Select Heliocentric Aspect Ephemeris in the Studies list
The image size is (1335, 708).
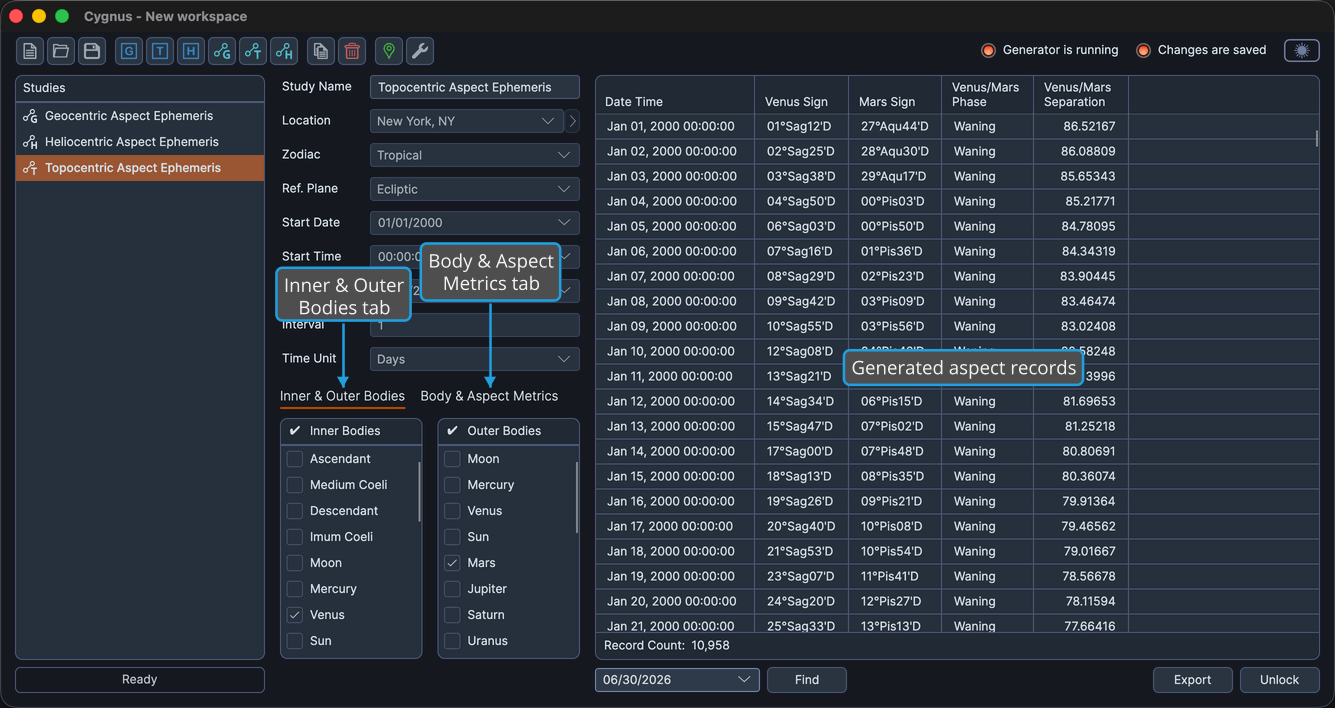coord(131,142)
